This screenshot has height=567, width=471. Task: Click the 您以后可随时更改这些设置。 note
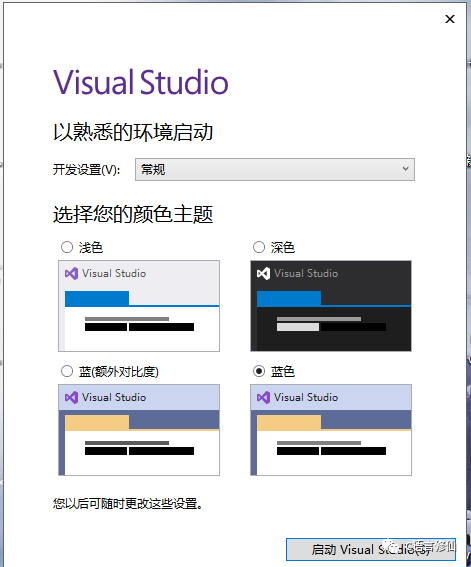click(128, 503)
